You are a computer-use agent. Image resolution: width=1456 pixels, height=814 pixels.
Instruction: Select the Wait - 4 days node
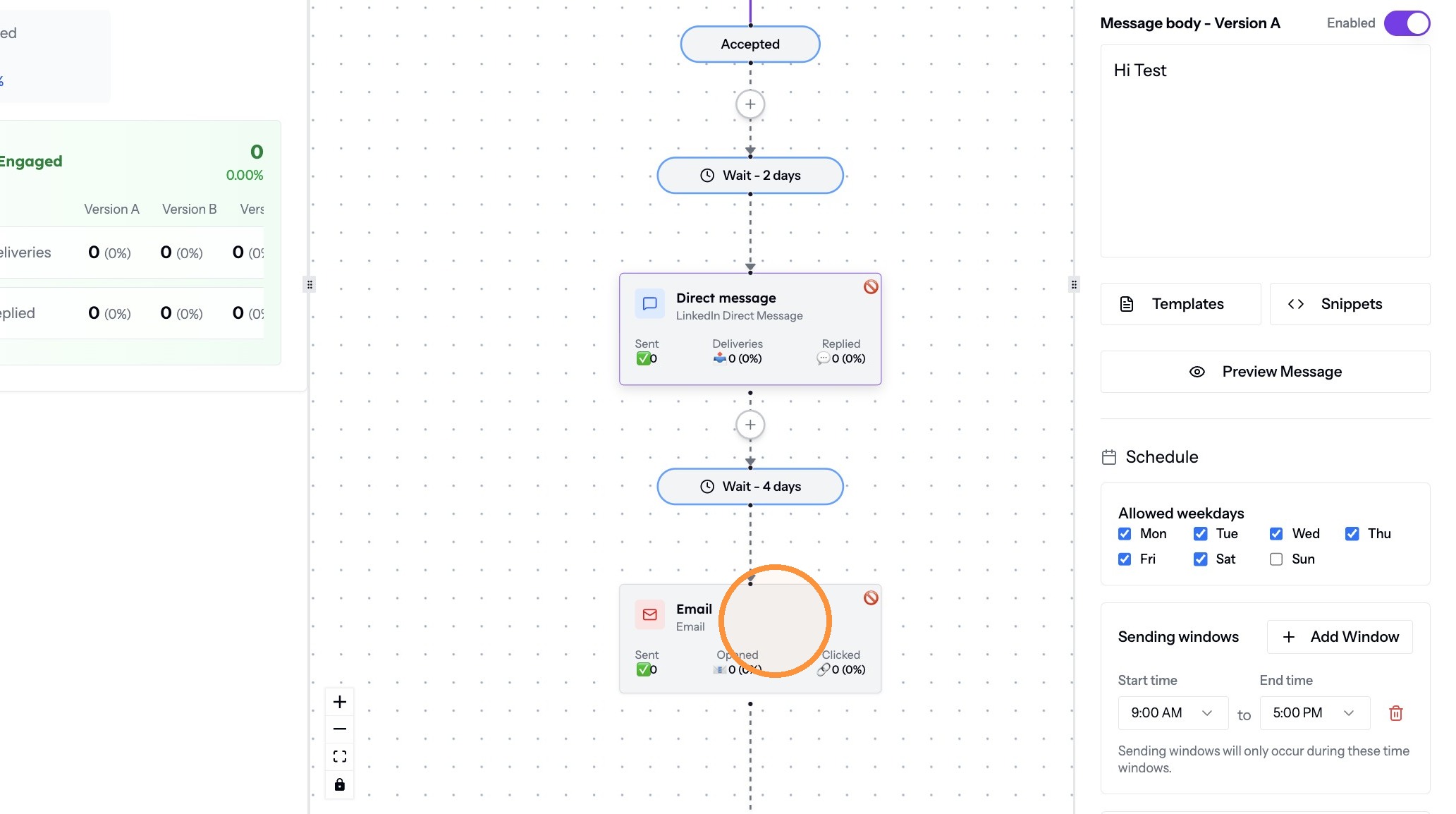pos(750,487)
